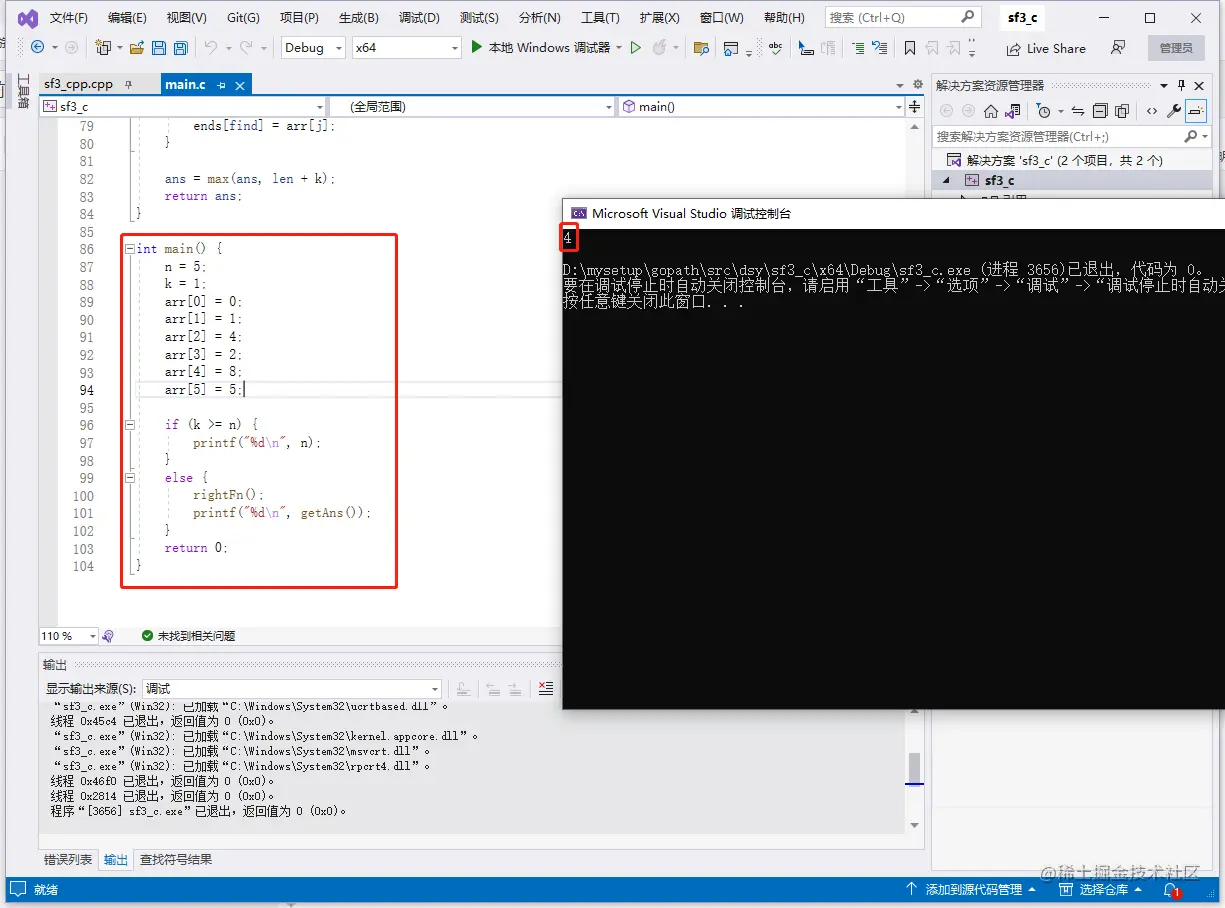Viewport: 1225px width, 908px height.
Task: Click pending changes filter clock icon
Action: [x=1045, y=111]
